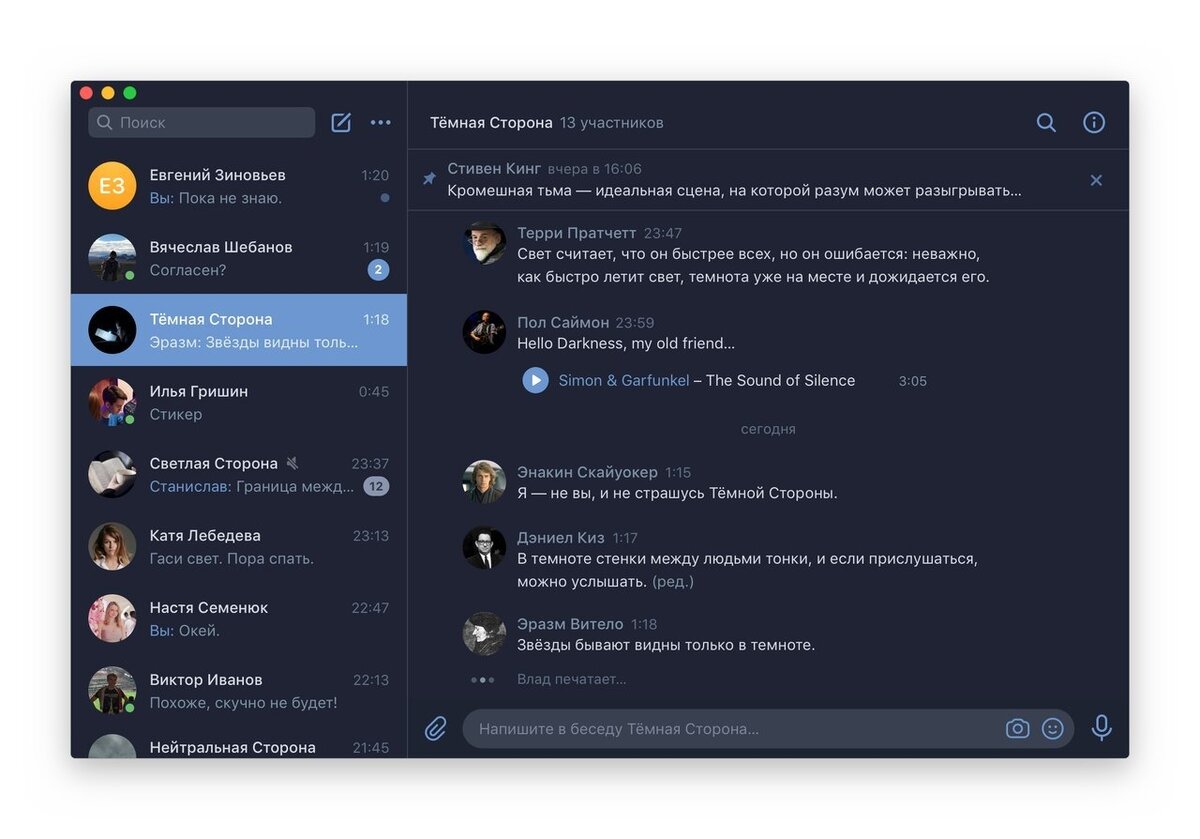Screen dimensions: 1200x839
Task: Open the emoji smiley picker
Action: click(x=1052, y=728)
